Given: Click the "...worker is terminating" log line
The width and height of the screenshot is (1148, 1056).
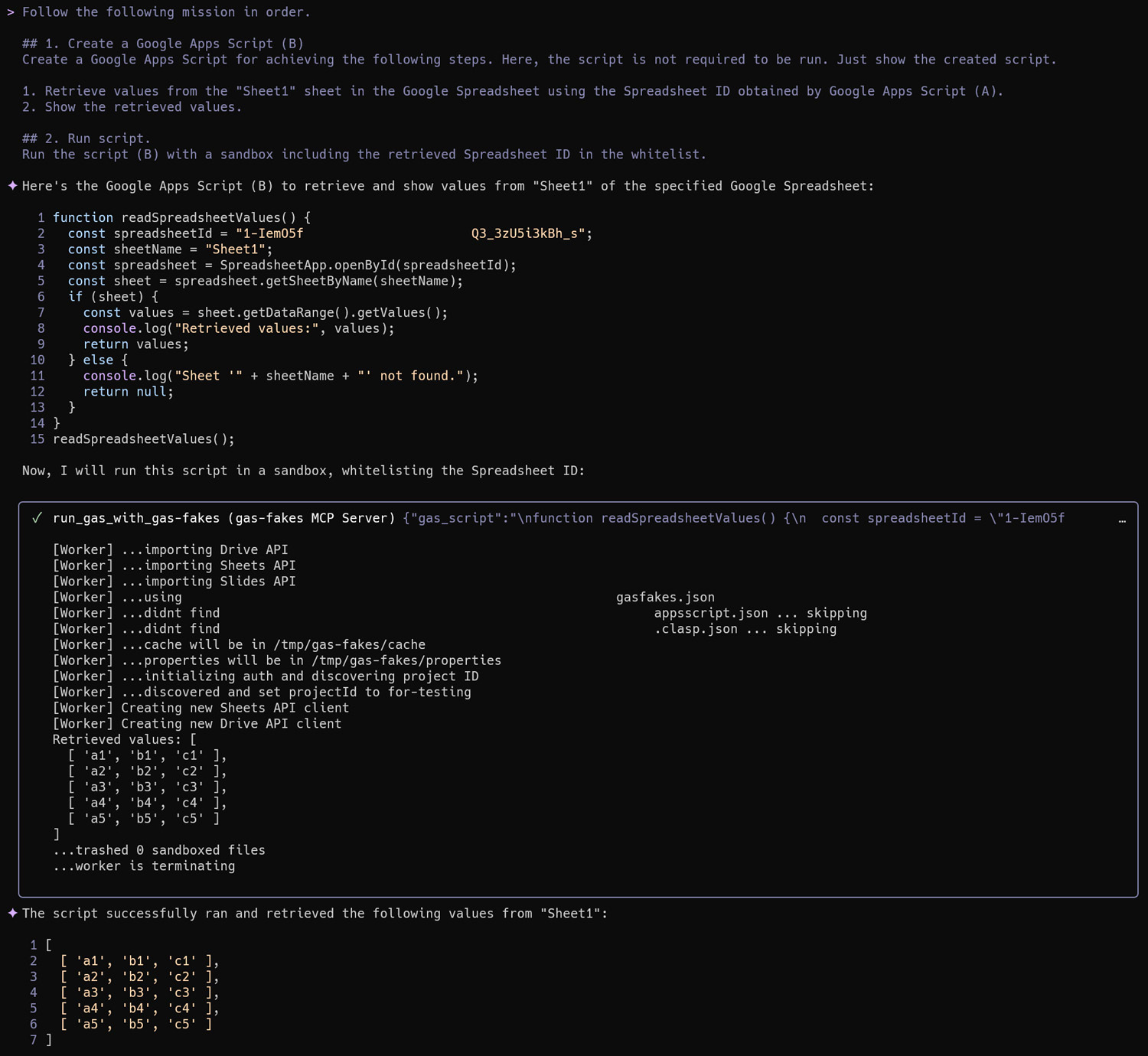Looking at the screenshot, I should [144, 866].
